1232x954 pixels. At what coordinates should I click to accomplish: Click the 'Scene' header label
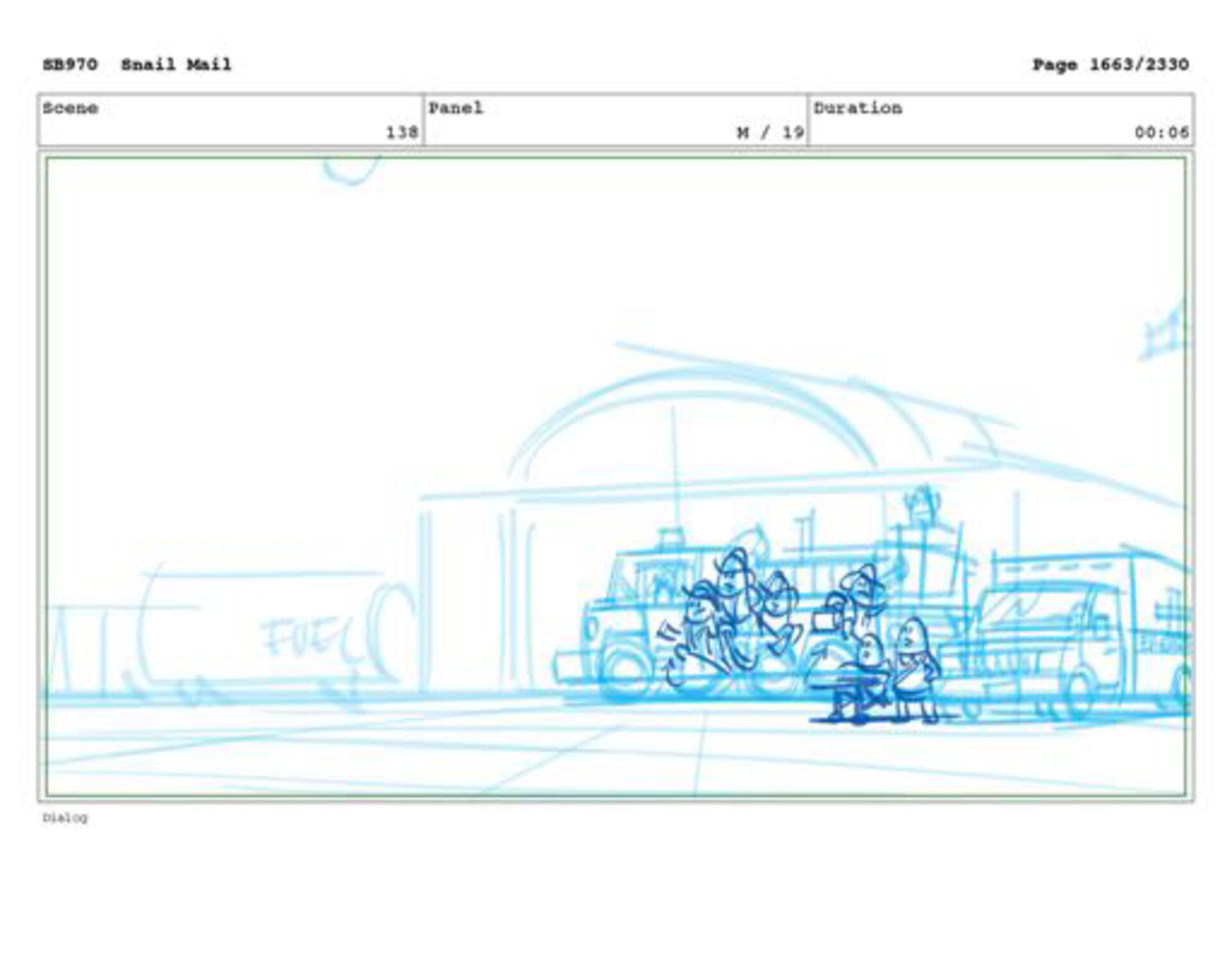(71, 108)
